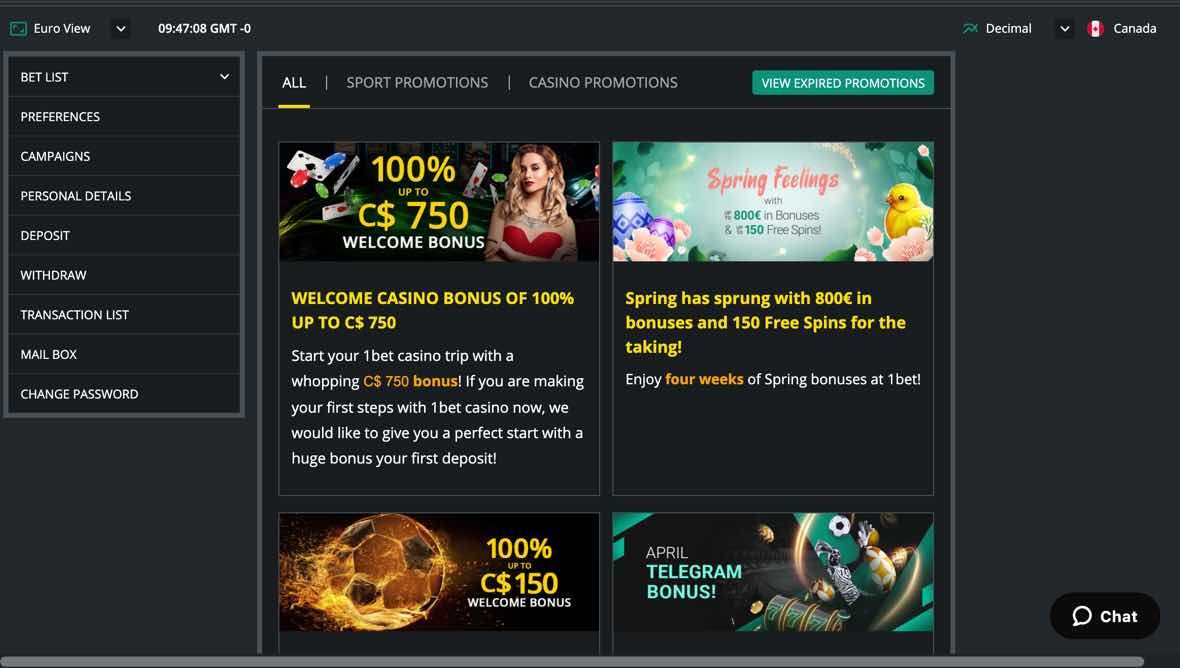
Task: Click the Euro View screen icon
Action: [x=18, y=29]
